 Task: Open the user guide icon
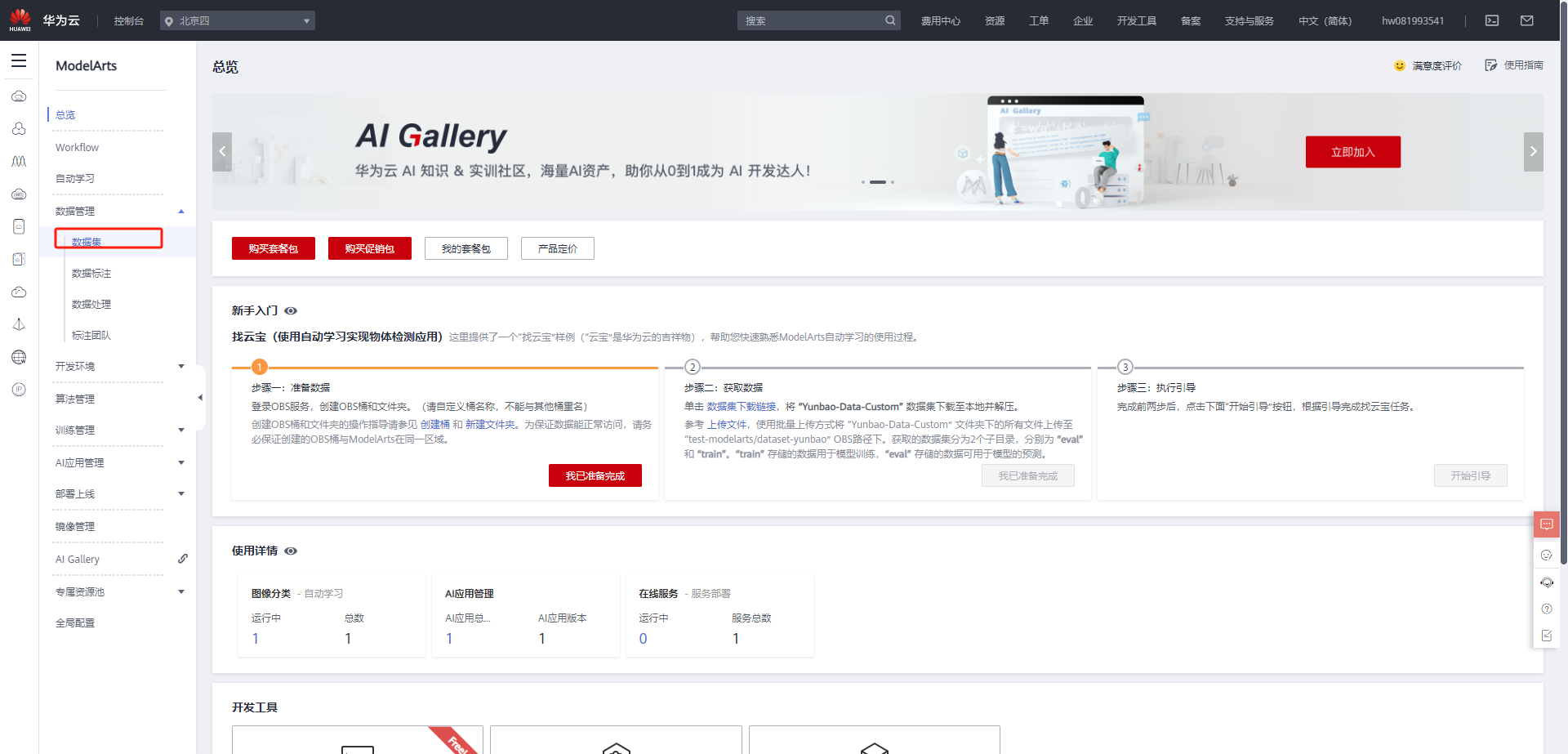[x=1491, y=65]
